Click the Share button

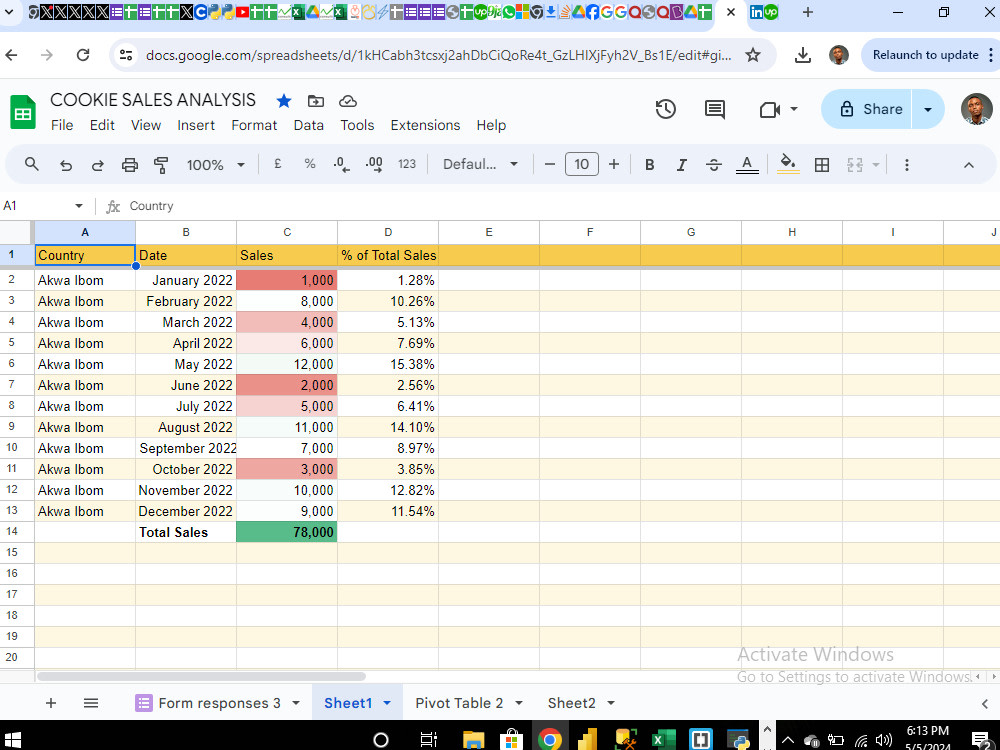(x=867, y=109)
